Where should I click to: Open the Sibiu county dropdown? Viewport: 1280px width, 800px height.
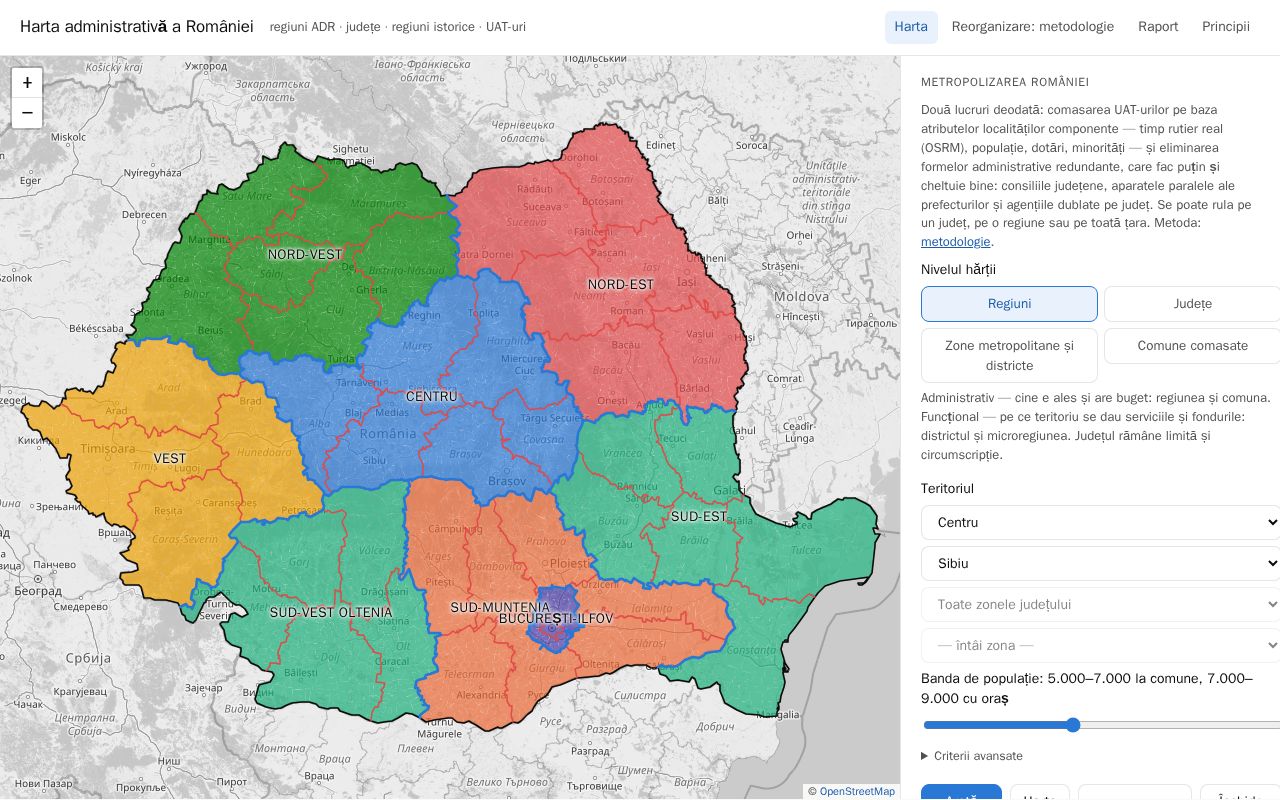[x=1100, y=563]
